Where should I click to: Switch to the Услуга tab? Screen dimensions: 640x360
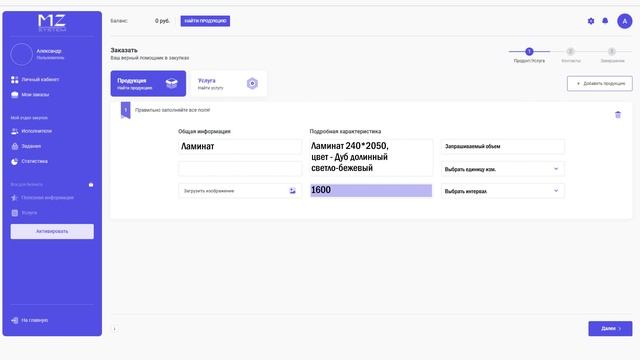[x=229, y=83]
